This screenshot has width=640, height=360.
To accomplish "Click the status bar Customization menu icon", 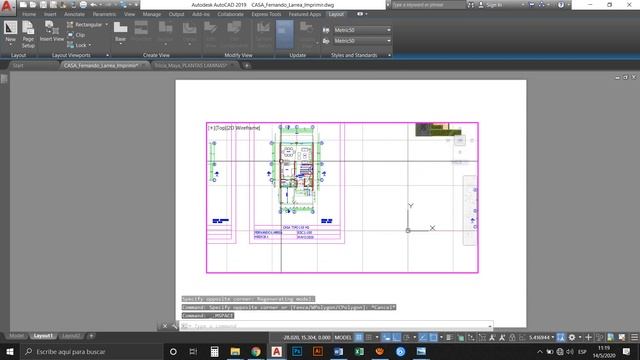I will tap(634, 337).
